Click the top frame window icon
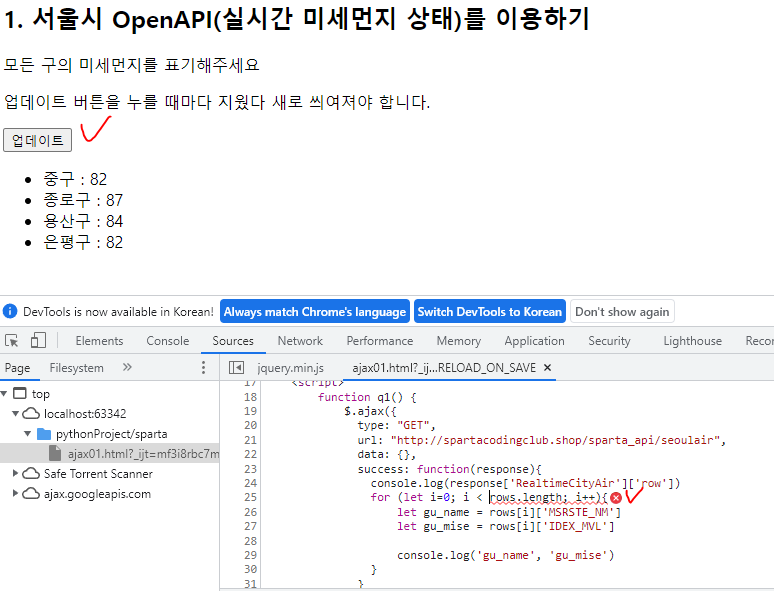This screenshot has height=591, width=774. pos(20,394)
